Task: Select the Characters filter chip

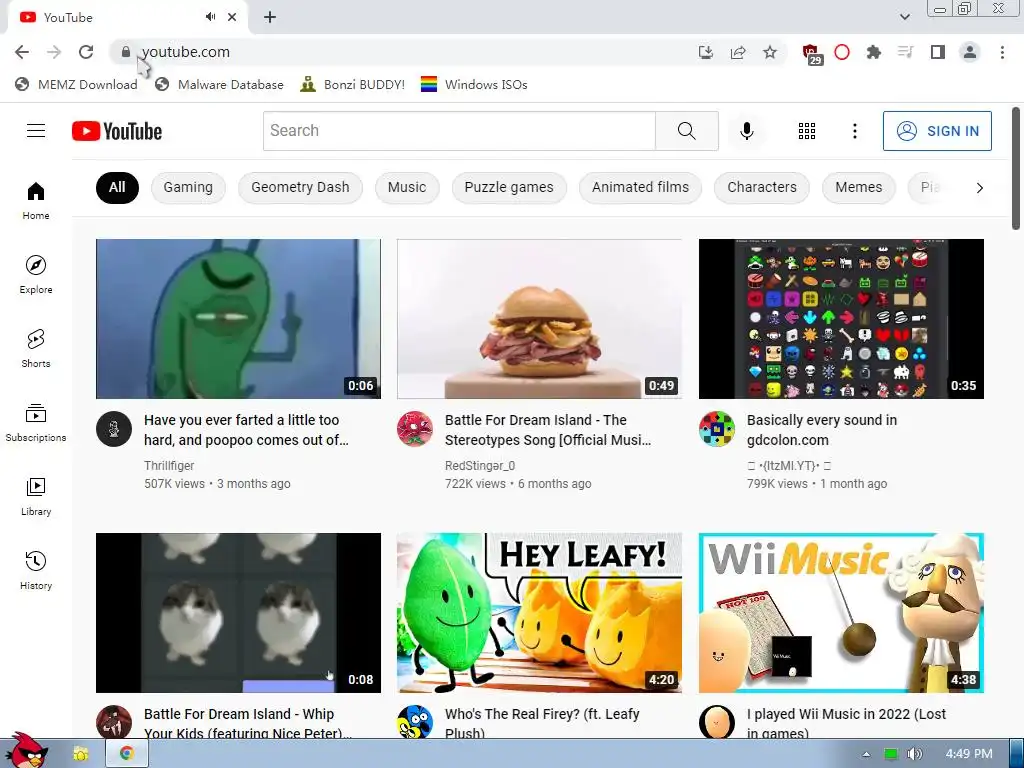Action: tap(761, 187)
